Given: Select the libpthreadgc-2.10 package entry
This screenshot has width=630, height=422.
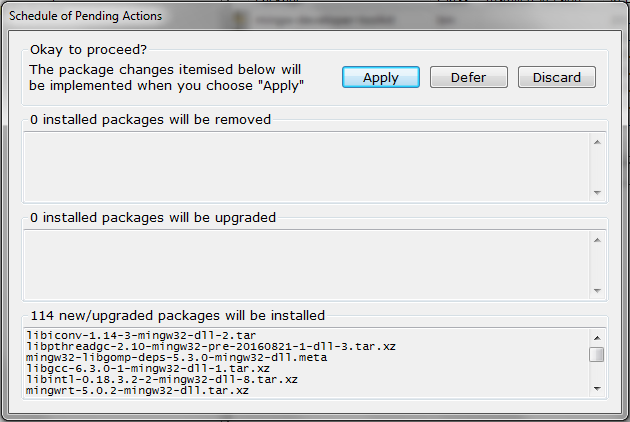Looking at the screenshot, I should pyautogui.click(x=211, y=345).
